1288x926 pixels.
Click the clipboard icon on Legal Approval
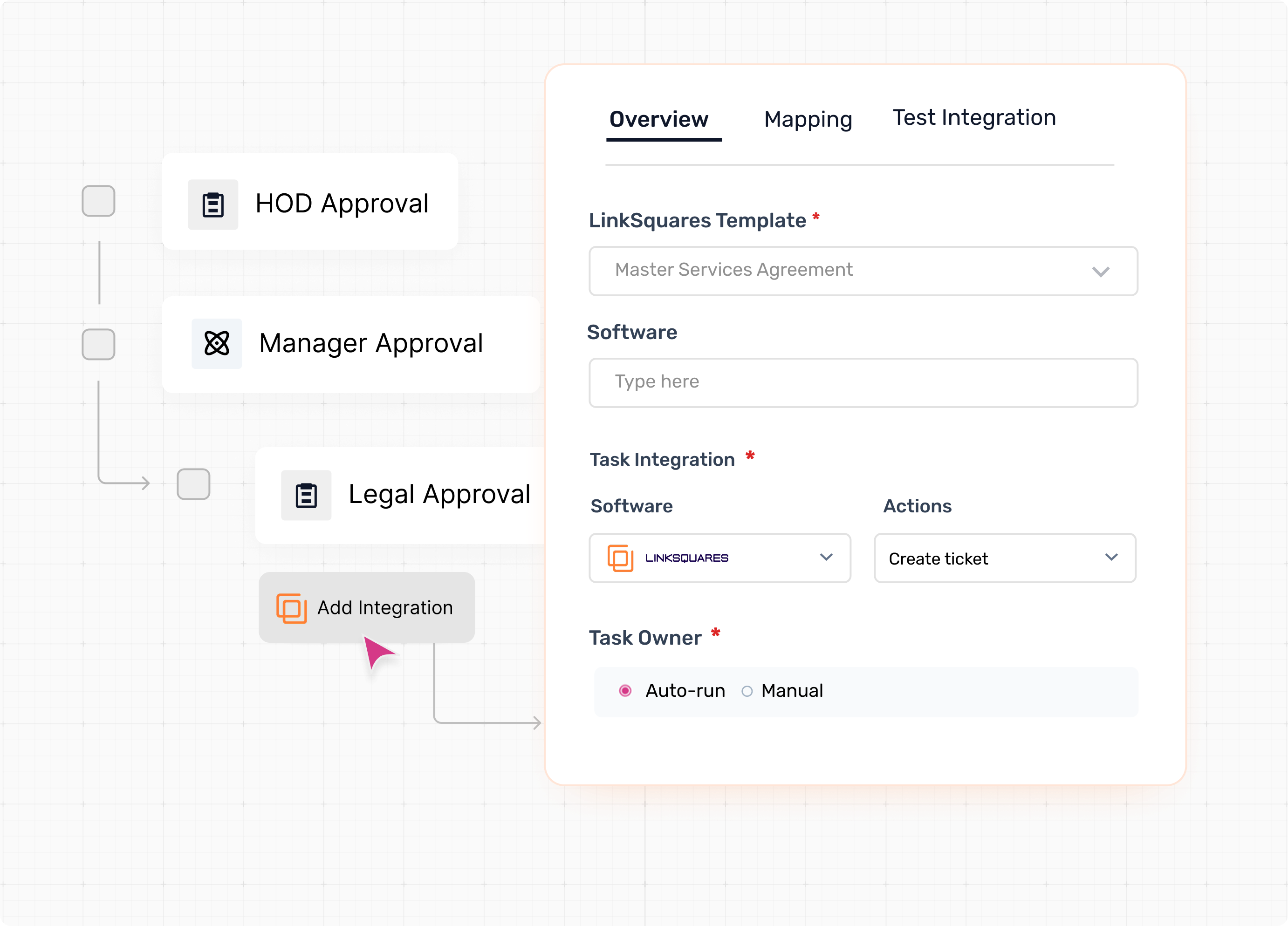click(306, 495)
